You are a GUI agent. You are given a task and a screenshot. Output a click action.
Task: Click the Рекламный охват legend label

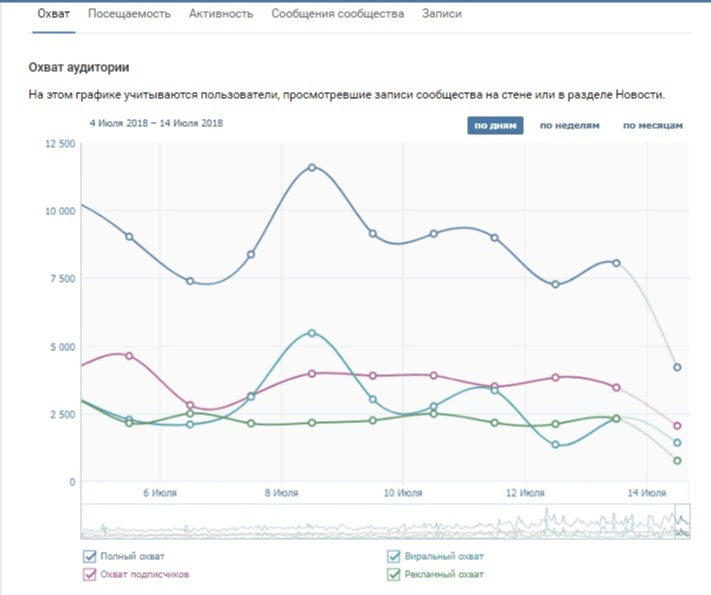[444, 575]
